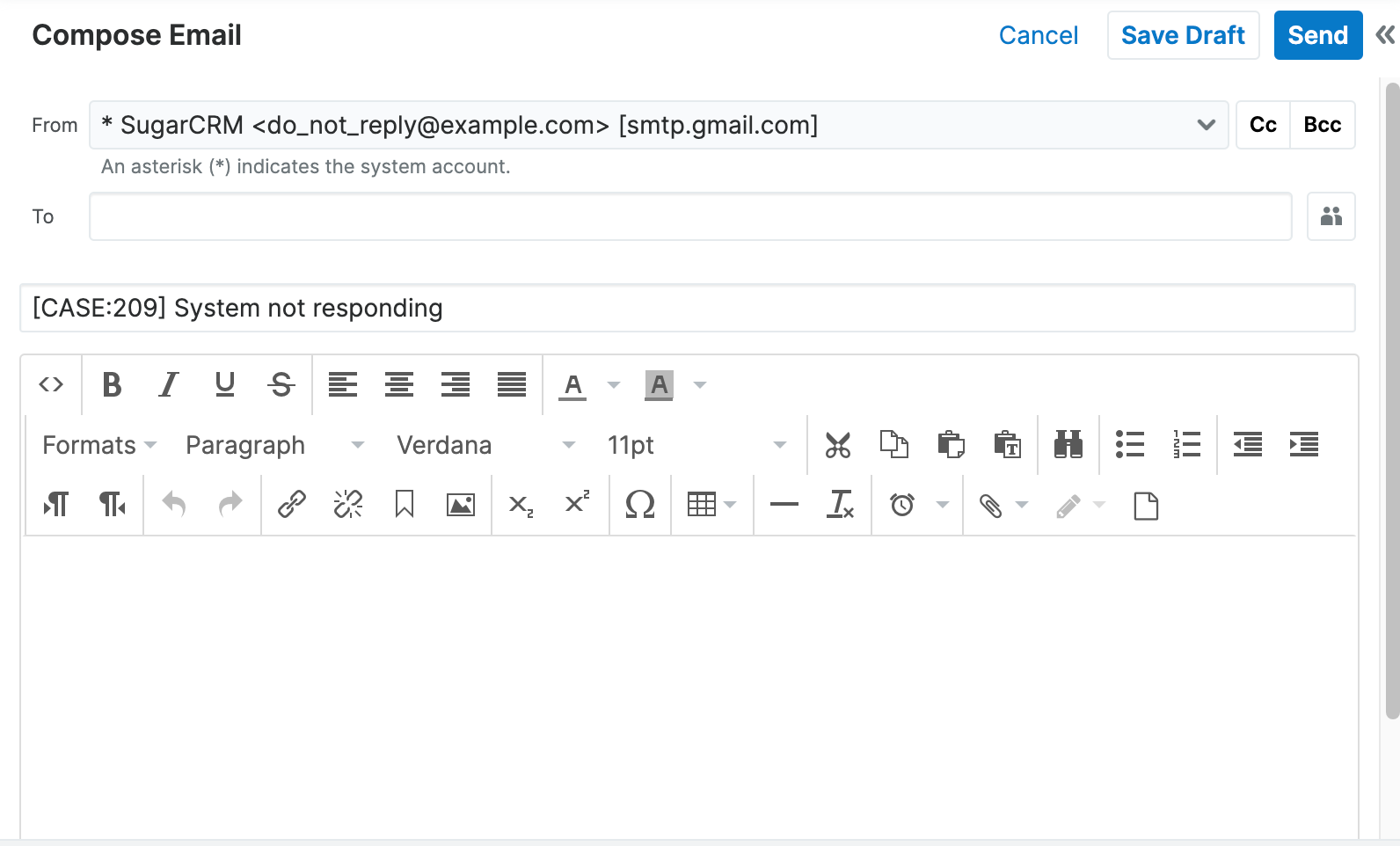The width and height of the screenshot is (1400, 846).
Task: Open source code view in editor
Action: 51,384
